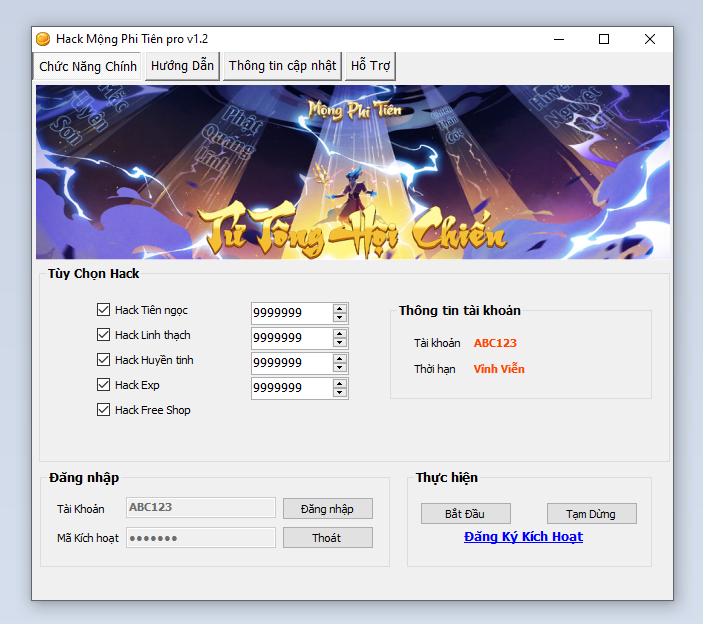Screen dimensions: 705x627
Task: Switch to the Hướng Dẫn tab
Action: (x=182, y=66)
